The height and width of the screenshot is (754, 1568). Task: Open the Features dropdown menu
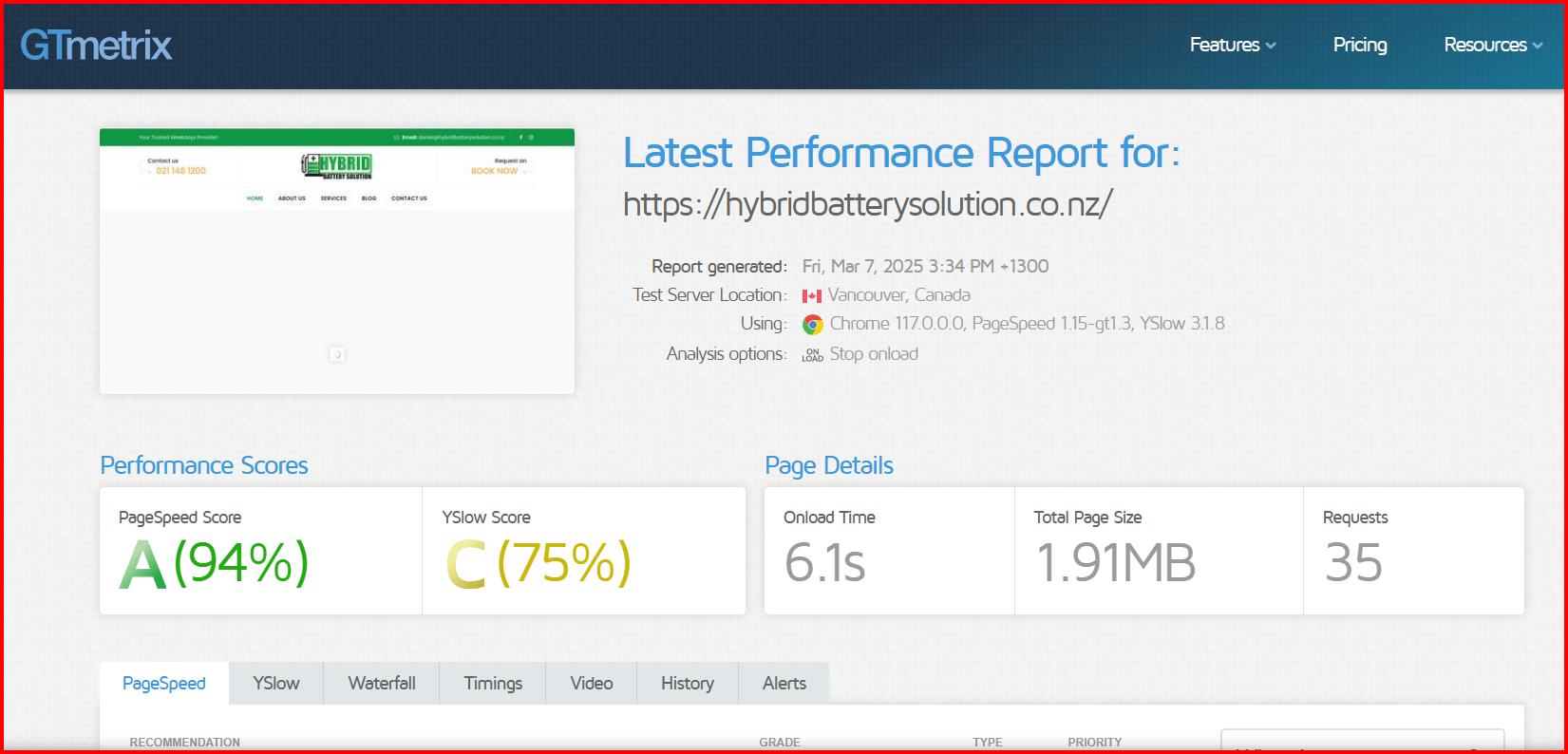[1233, 45]
